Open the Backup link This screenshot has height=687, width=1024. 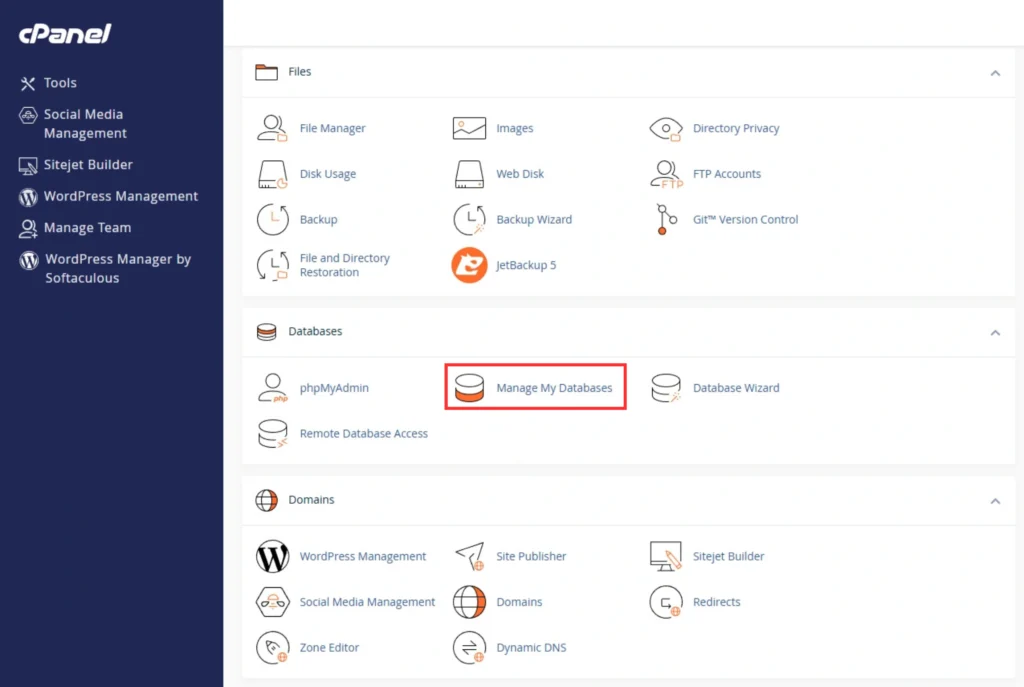coord(319,219)
